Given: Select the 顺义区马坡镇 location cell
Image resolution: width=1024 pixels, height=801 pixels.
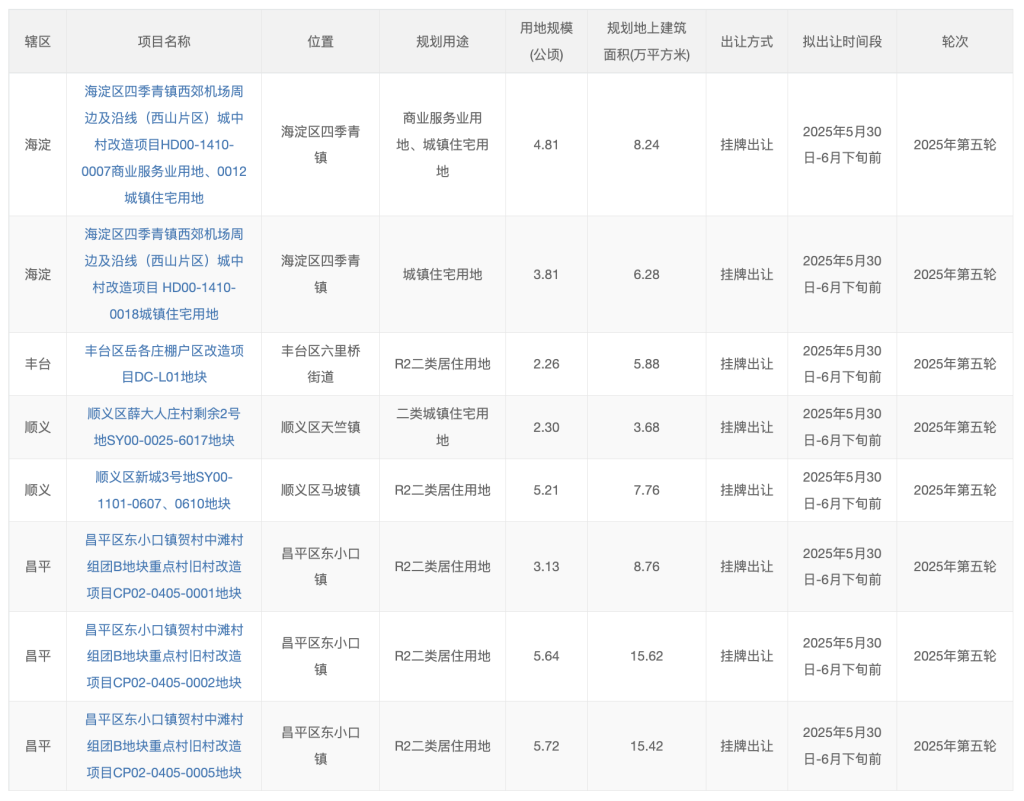Looking at the screenshot, I should (320, 490).
